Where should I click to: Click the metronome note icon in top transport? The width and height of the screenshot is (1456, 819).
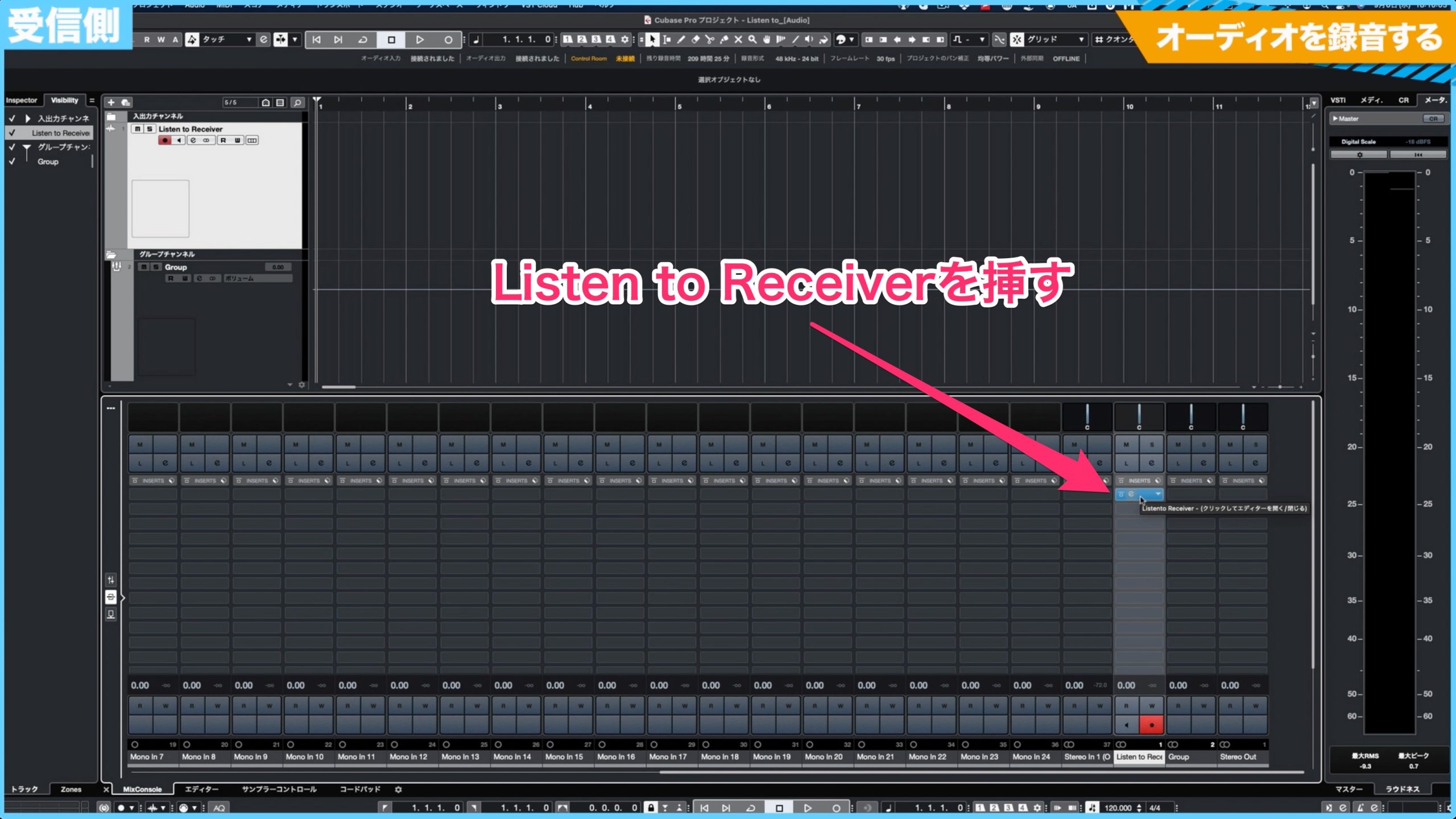[477, 39]
